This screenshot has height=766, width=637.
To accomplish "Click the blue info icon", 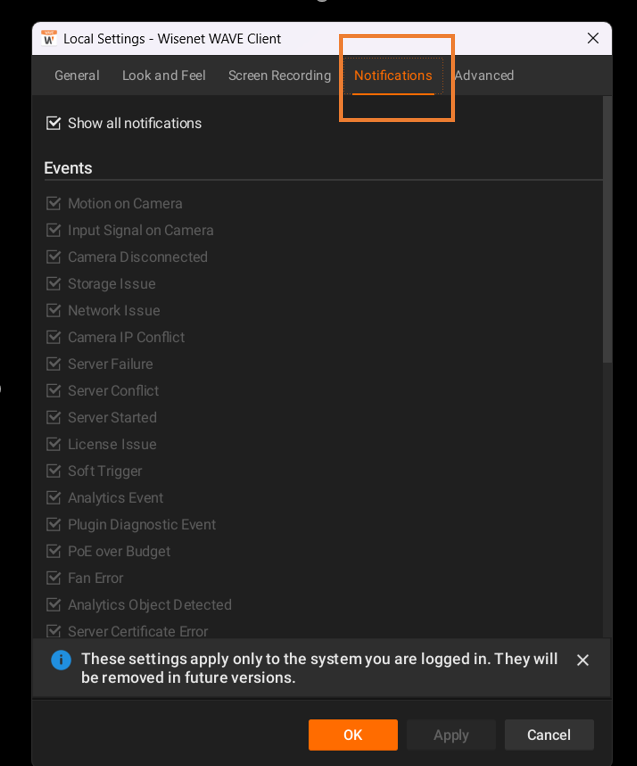I will 61,660.
